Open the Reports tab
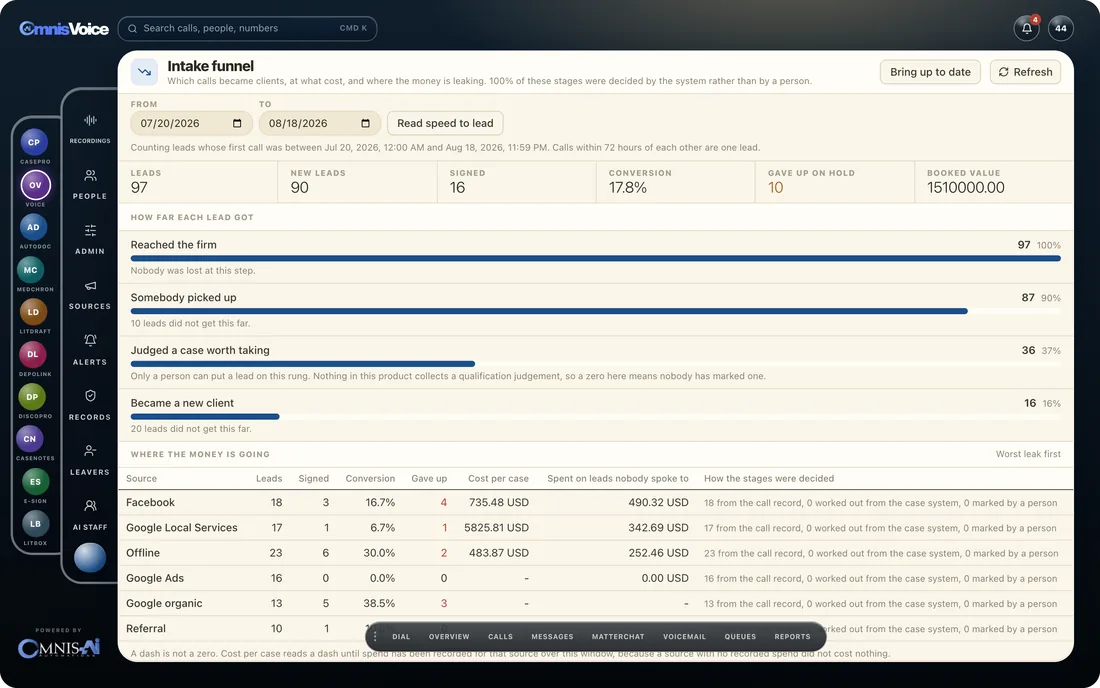 [x=793, y=637]
